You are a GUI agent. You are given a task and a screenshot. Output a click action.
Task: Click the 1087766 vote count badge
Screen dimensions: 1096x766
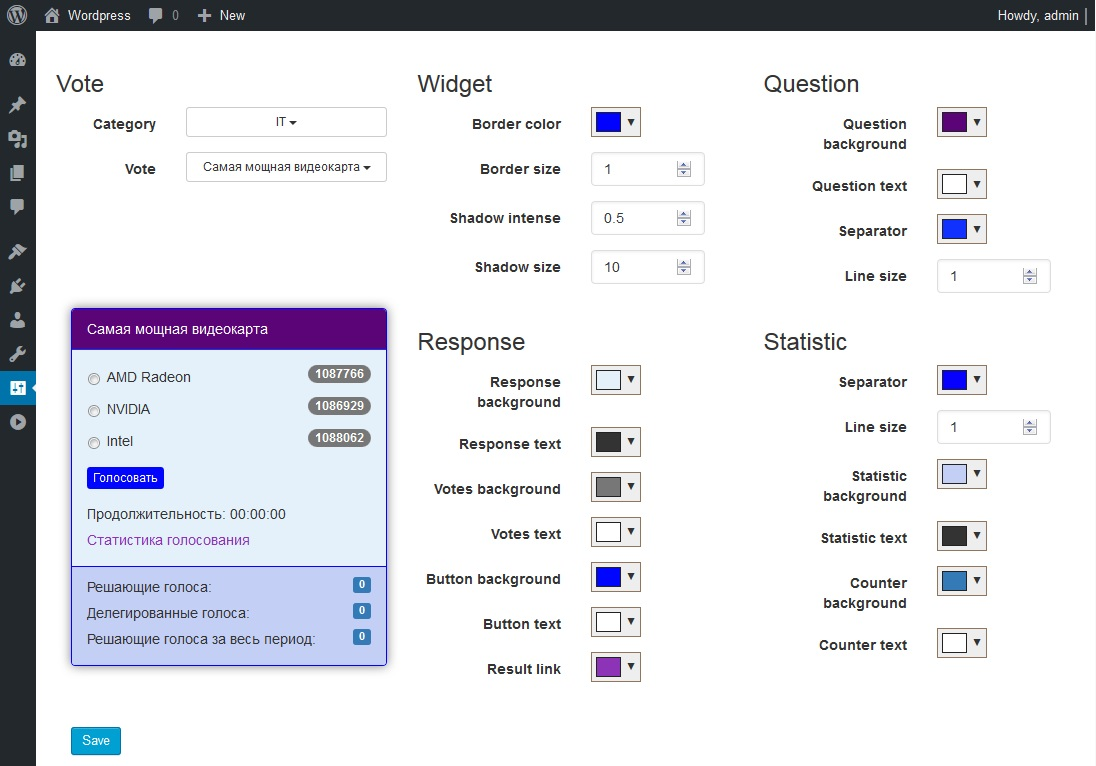339,374
